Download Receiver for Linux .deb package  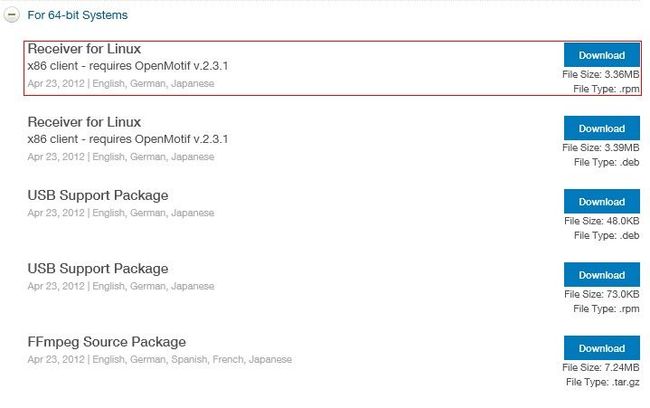pyautogui.click(x=601, y=128)
